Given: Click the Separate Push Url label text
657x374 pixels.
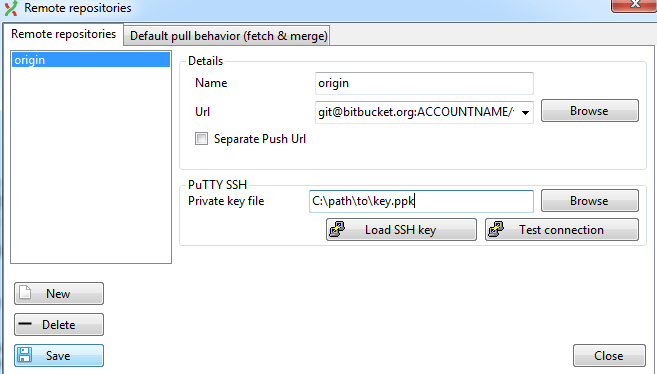Looking at the screenshot, I should [x=260, y=139].
